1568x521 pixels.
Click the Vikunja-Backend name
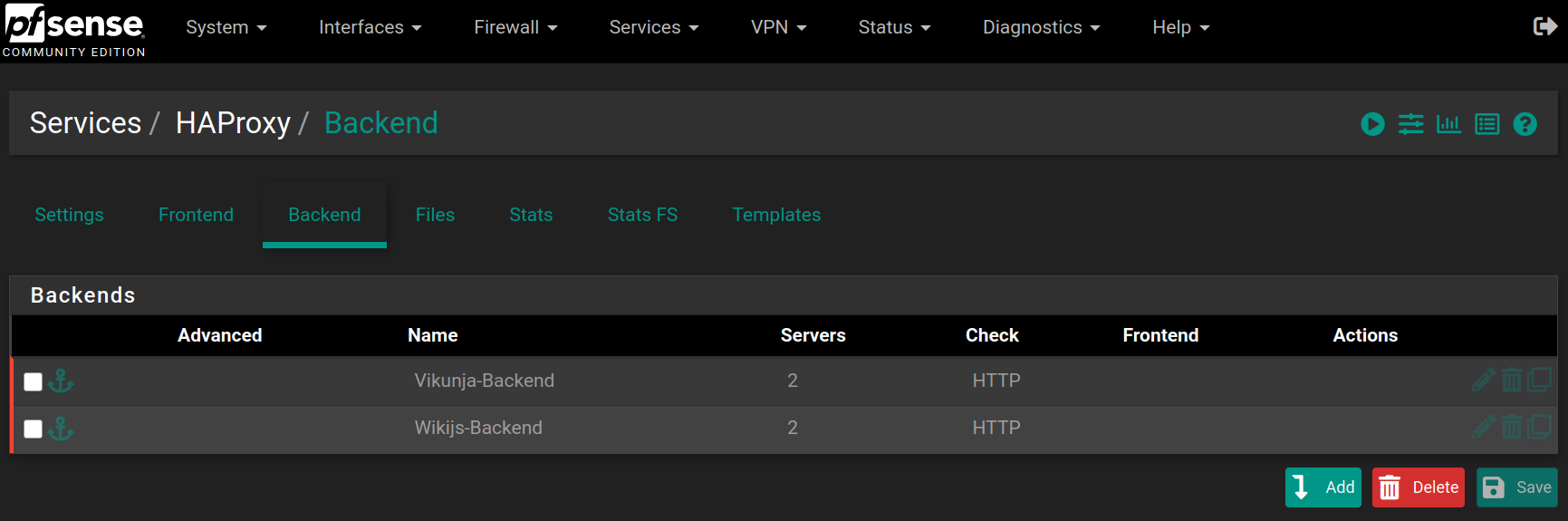click(x=484, y=381)
